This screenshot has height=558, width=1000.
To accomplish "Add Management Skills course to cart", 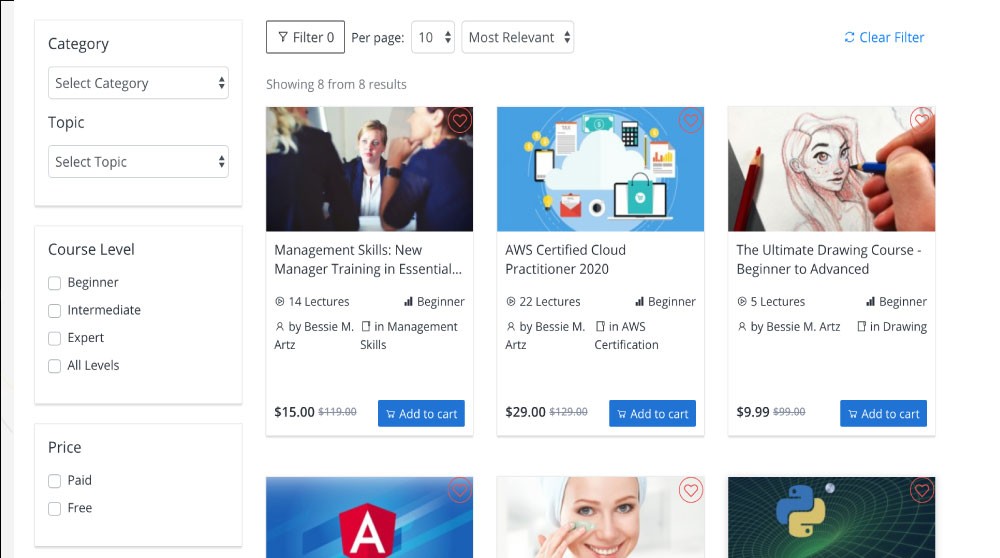I will [422, 414].
